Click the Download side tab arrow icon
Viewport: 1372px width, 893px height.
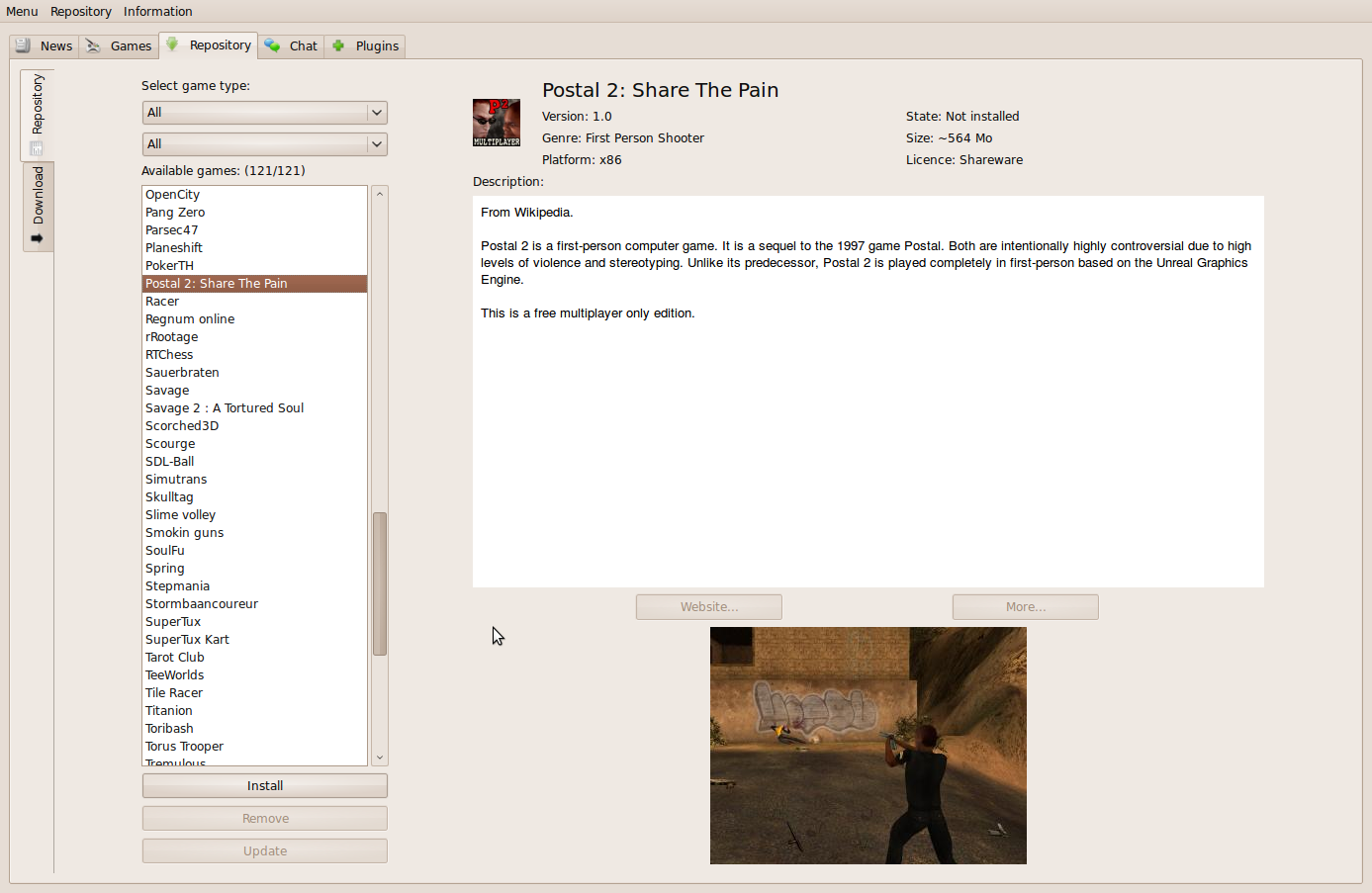[x=38, y=238]
